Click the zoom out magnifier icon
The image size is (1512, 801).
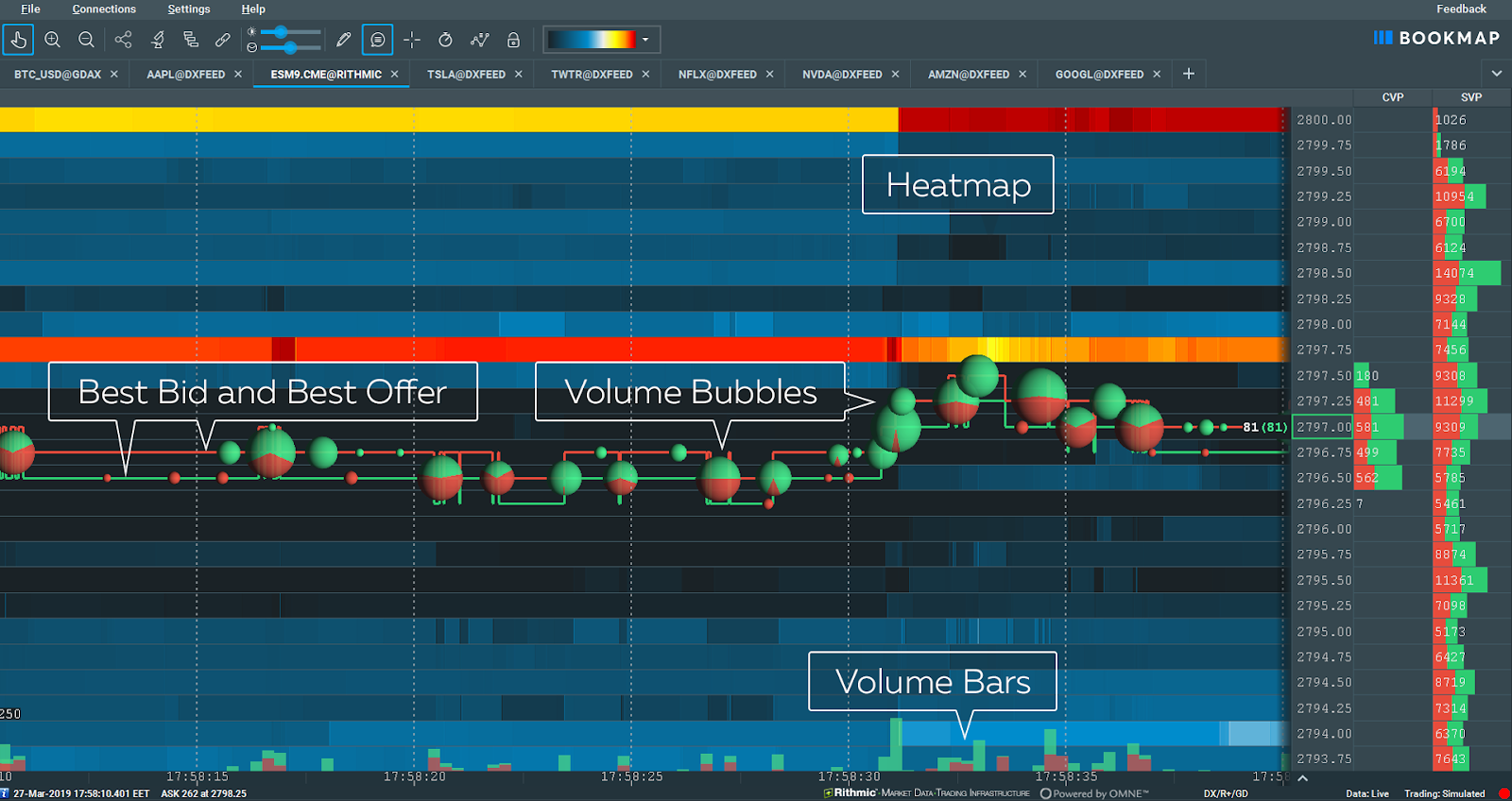point(86,40)
